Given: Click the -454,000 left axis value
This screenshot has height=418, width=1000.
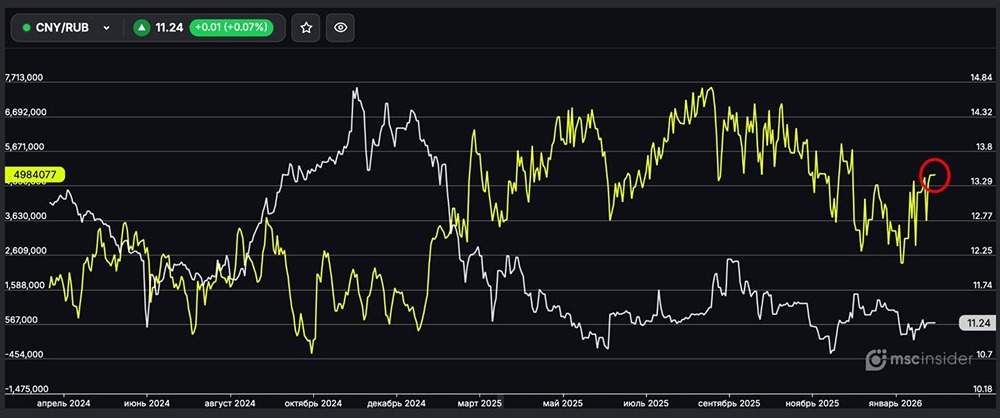Looking at the screenshot, I should coord(26,354).
